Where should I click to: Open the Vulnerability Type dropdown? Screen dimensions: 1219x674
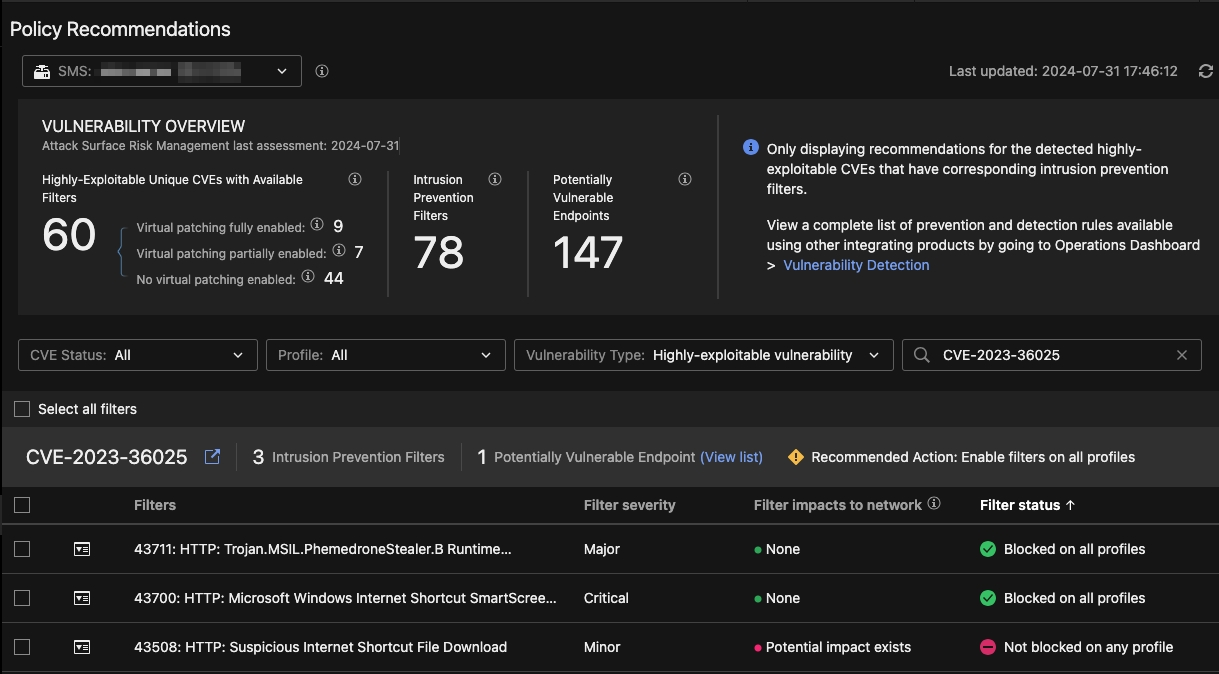(x=703, y=355)
